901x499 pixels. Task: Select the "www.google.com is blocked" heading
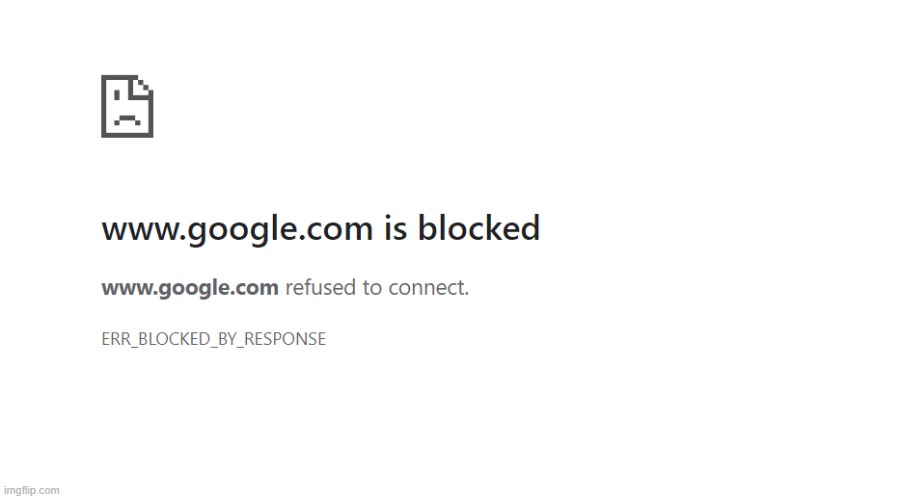tap(320, 229)
